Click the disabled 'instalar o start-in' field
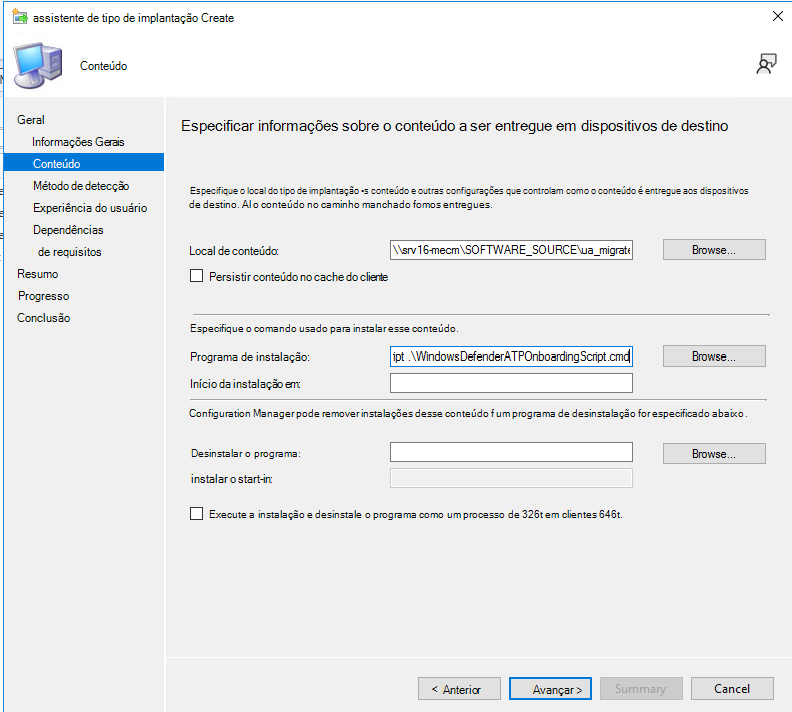This screenshot has height=712, width=792. click(x=511, y=478)
